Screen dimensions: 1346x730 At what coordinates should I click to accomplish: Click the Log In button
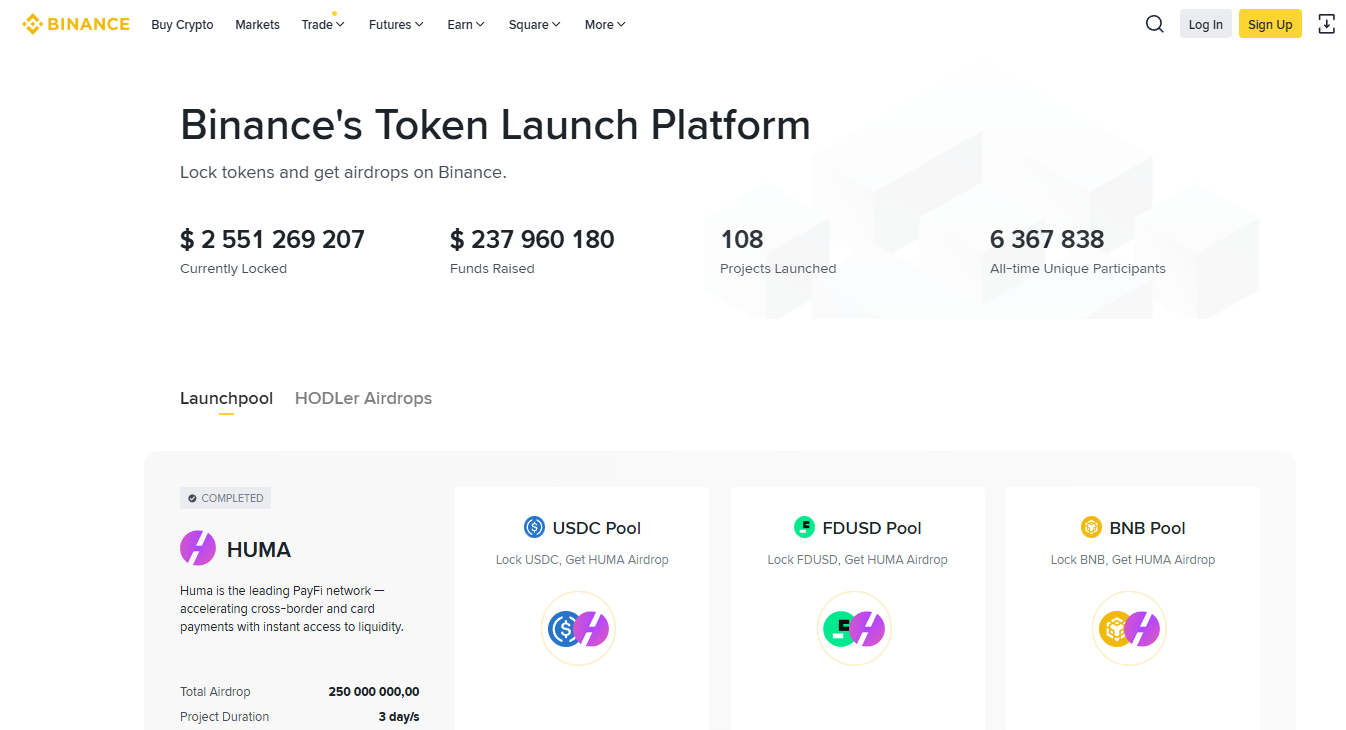(1205, 24)
